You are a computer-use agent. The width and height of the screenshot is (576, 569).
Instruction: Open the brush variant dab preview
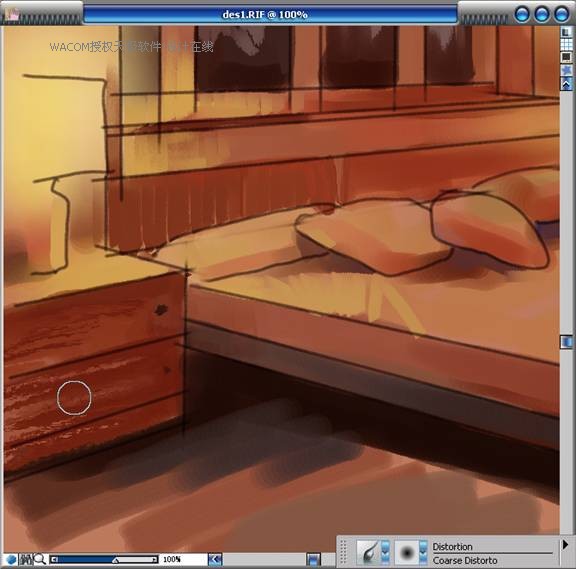pos(407,552)
